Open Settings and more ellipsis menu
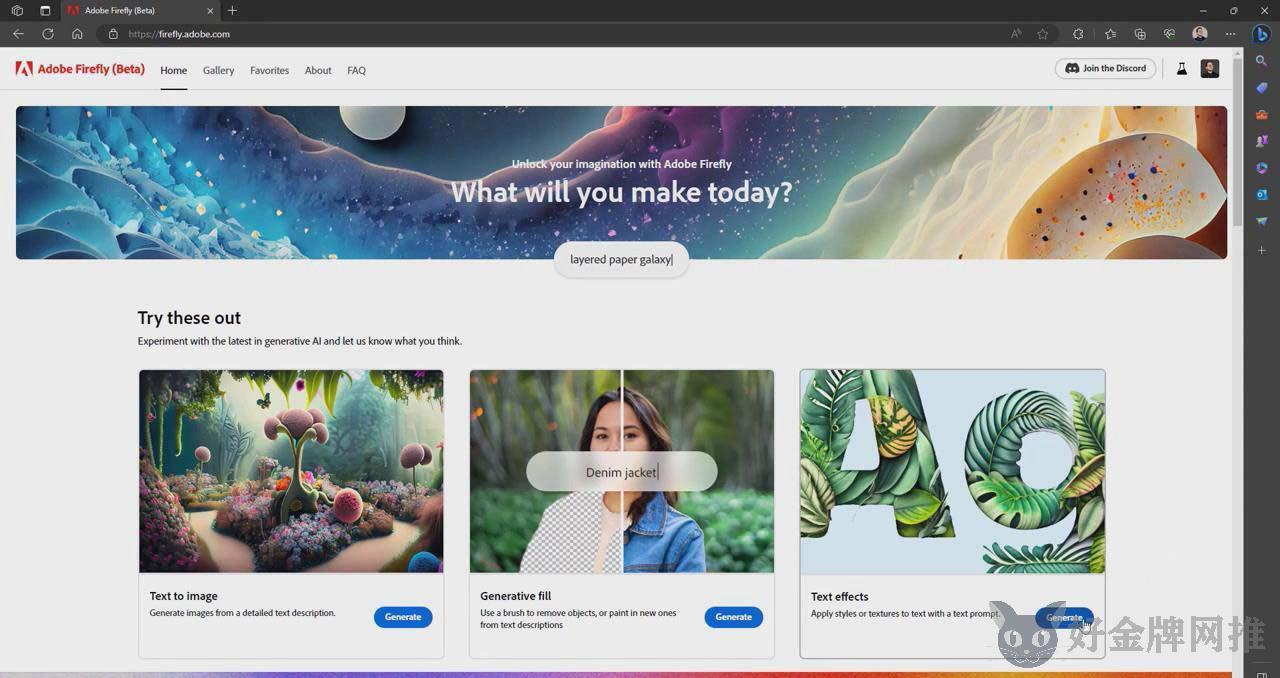Screen dimensions: 1280x678 [1230, 34]
